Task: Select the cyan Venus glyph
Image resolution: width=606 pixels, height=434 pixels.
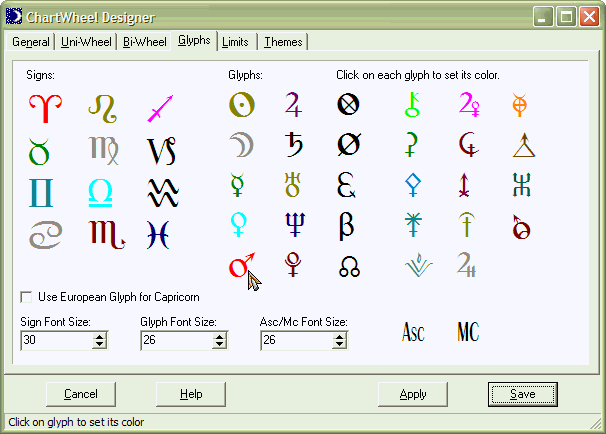Action: click(238, 224)
